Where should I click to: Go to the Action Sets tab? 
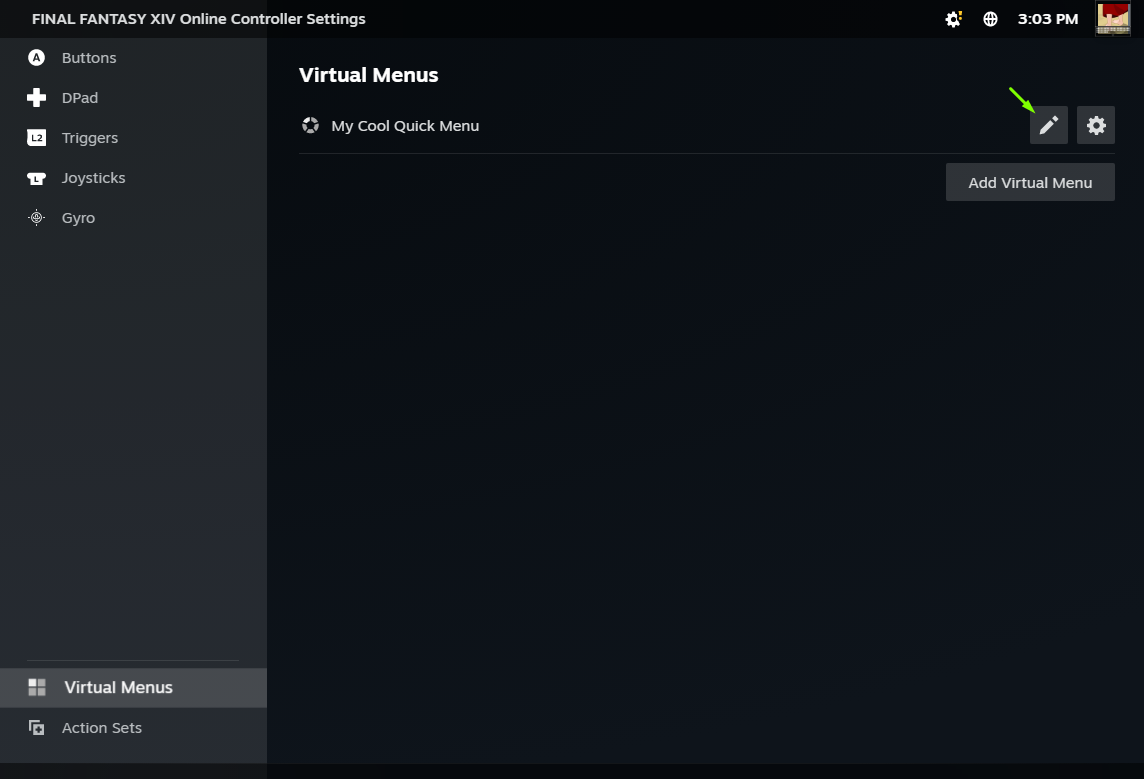(x=101, y=728)
